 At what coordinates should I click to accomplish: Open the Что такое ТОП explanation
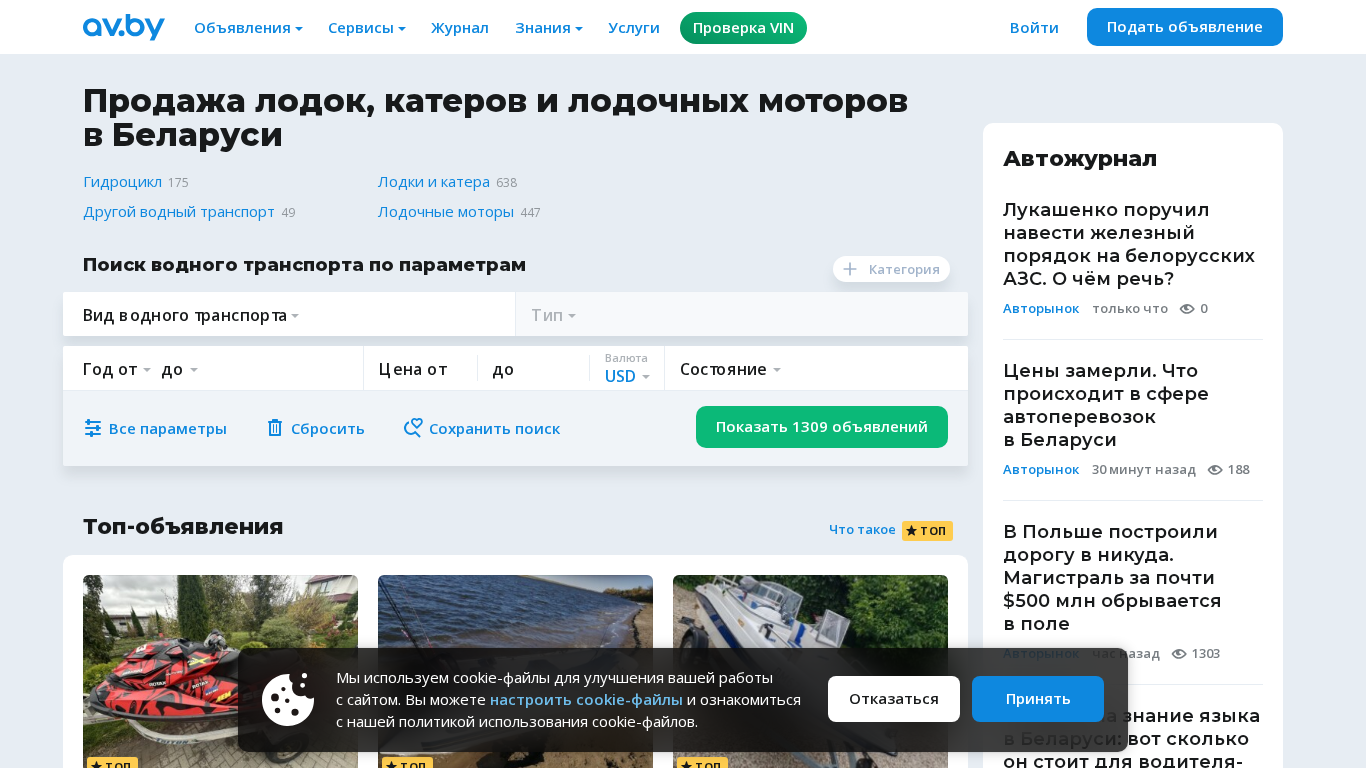862,530
